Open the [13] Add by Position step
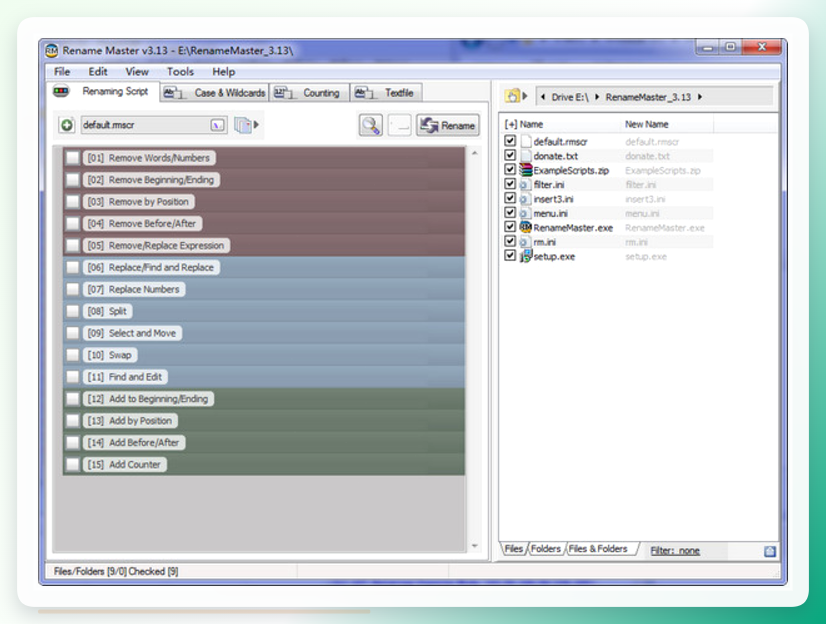 [x=130, y=421]
